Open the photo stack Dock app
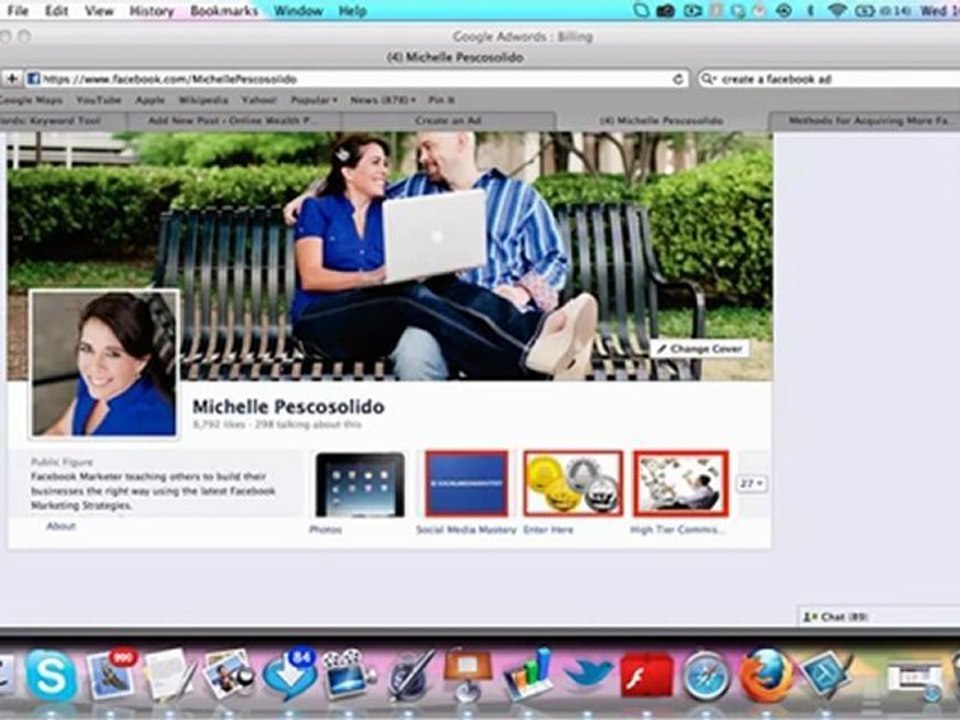This screenshot has width=960, height=720. click(228, 675)
